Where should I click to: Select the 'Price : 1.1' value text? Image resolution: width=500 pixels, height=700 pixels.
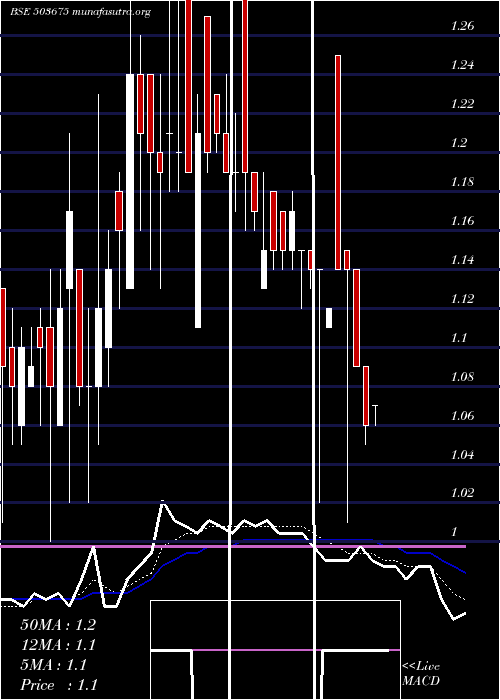click(58, 685)
